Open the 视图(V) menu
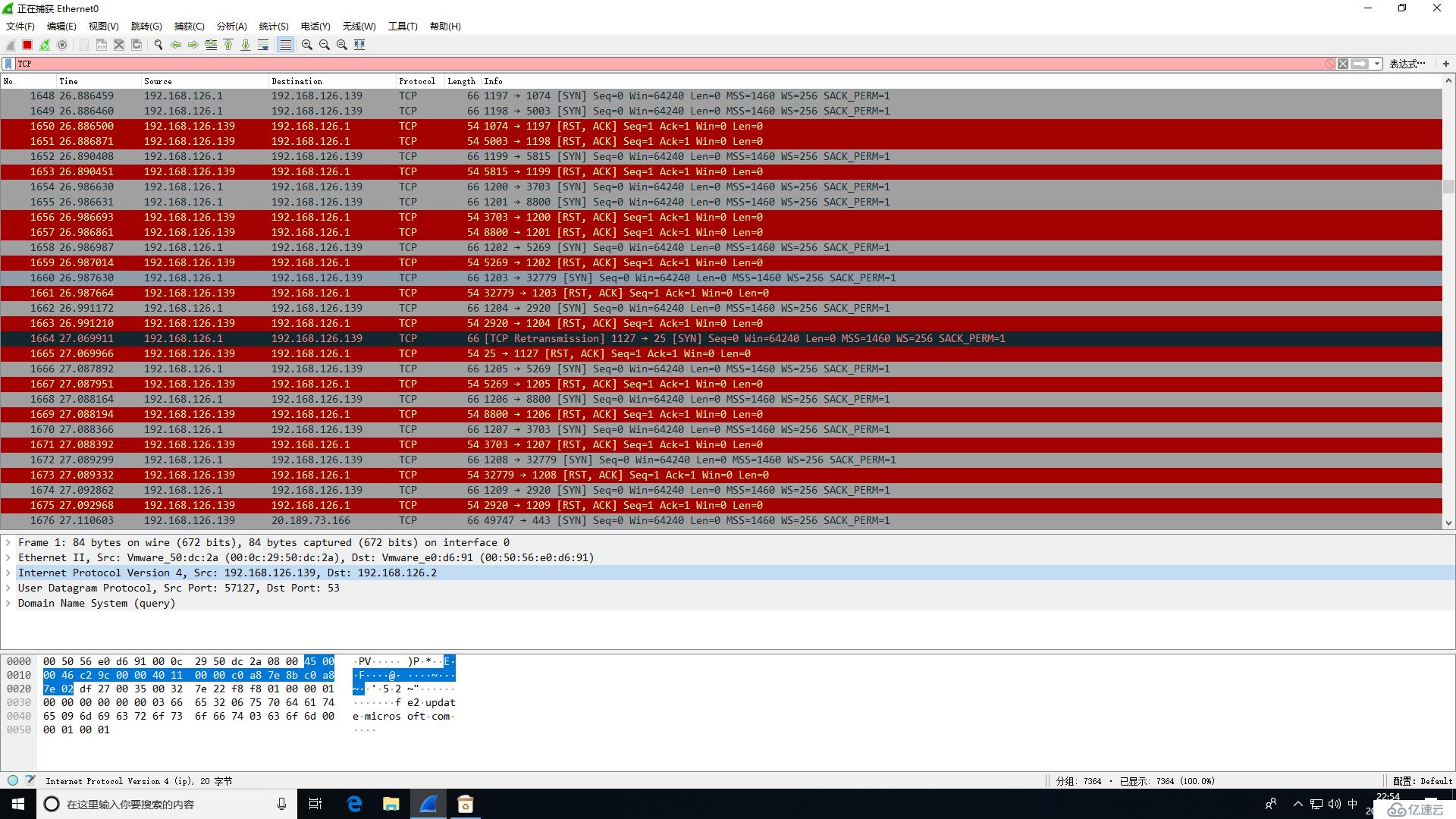The image size is (1456, 819). [x=104, y=26]
